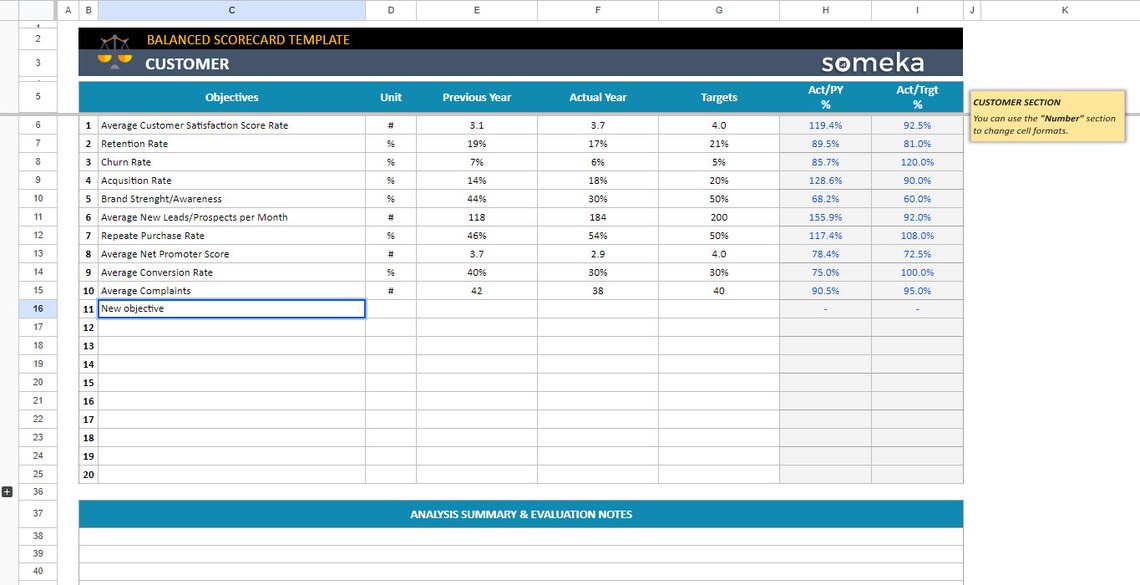Select column C header
The image size is (1140, 585).
[x=231, y=9]
